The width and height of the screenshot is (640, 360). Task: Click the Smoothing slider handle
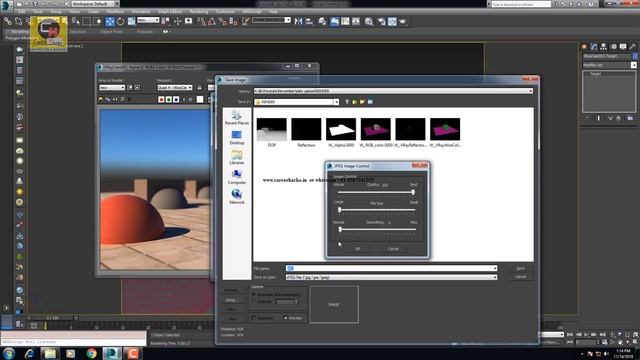point(340,229)
